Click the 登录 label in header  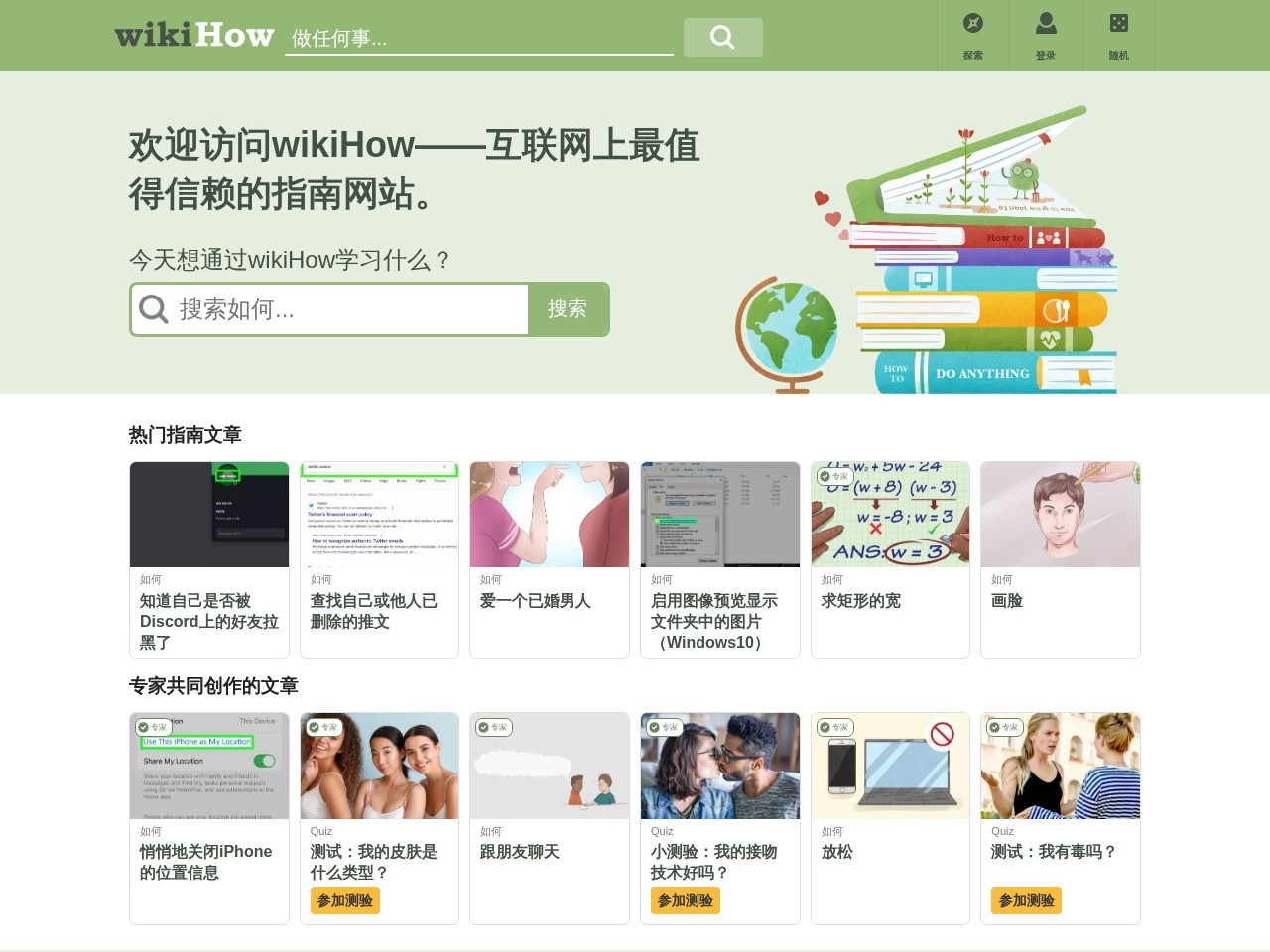click(1046, 56)
